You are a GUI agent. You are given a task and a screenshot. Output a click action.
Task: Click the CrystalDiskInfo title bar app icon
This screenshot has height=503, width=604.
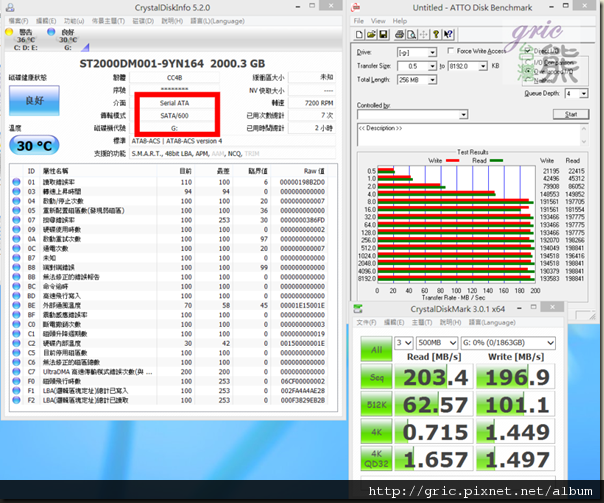pyautogui.click(x=10, y=7)
